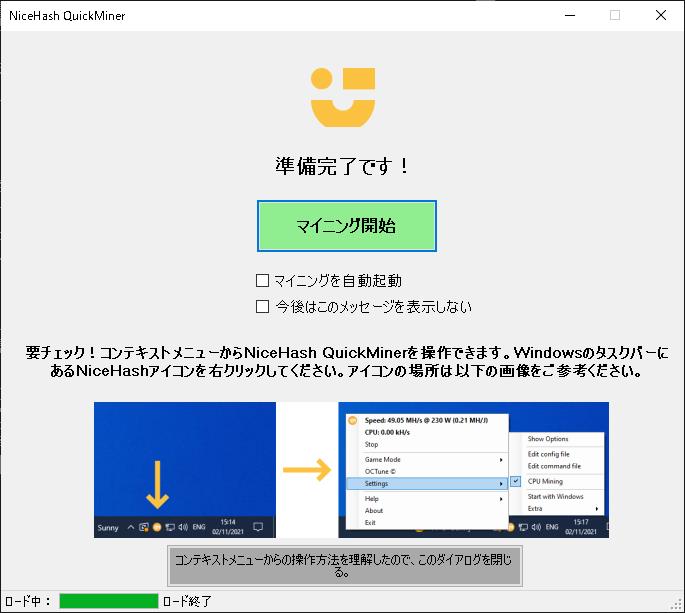Click the 要チェック！ instruction paragraph

pos(346,362)
